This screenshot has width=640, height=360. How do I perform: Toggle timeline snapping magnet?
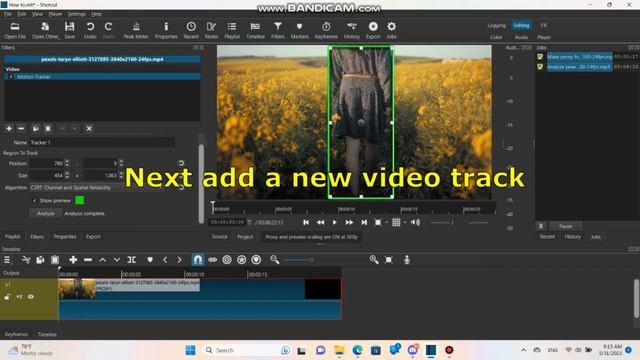tap(198, 260)
